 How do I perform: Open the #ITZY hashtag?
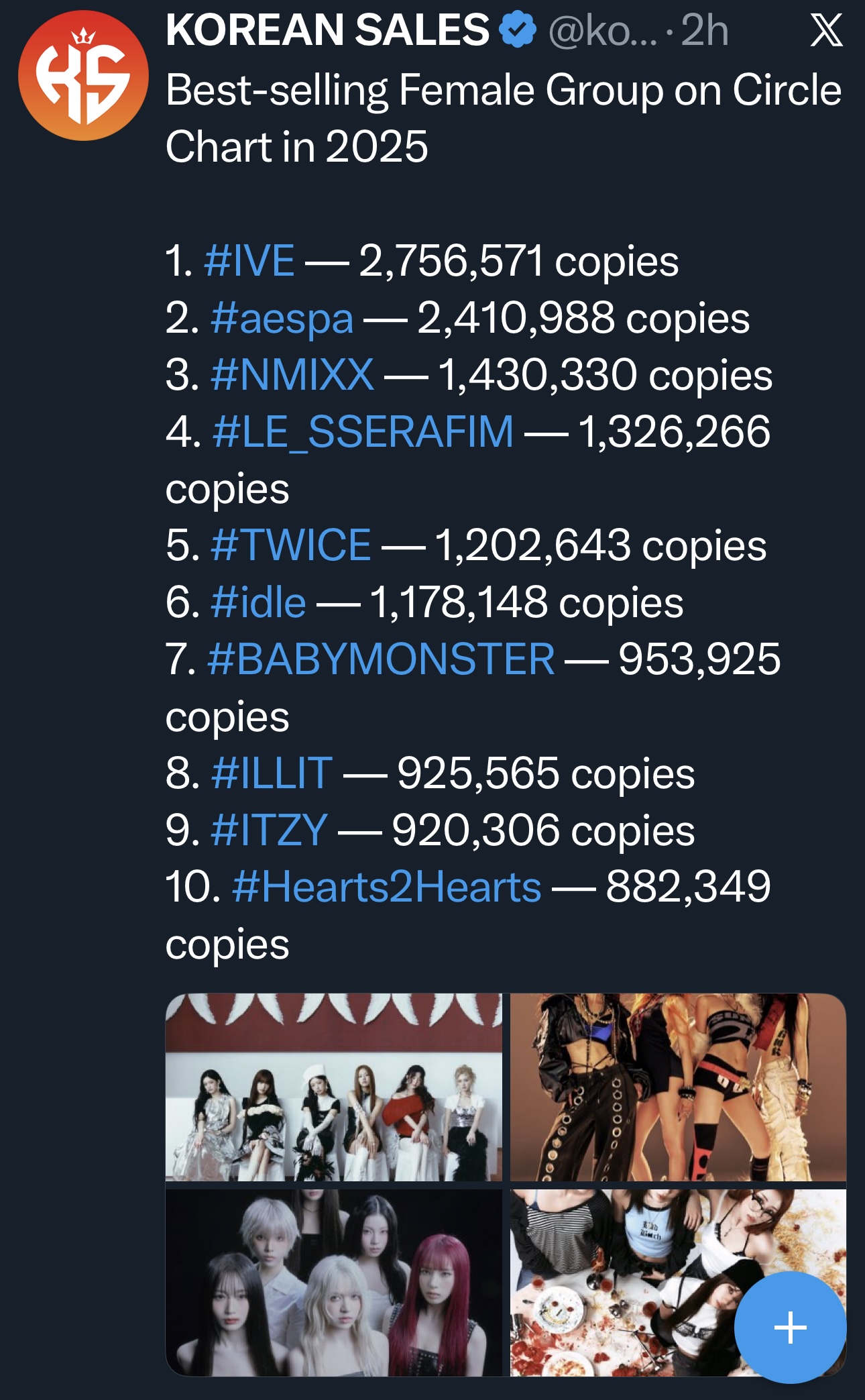pos(269,830)
